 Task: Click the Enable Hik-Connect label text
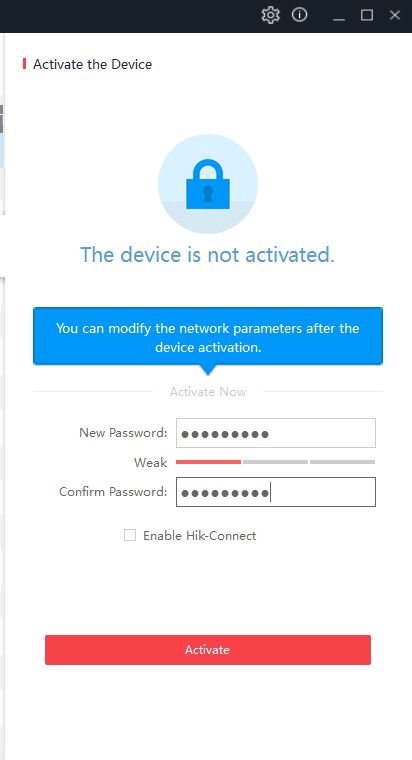point(200,536)
